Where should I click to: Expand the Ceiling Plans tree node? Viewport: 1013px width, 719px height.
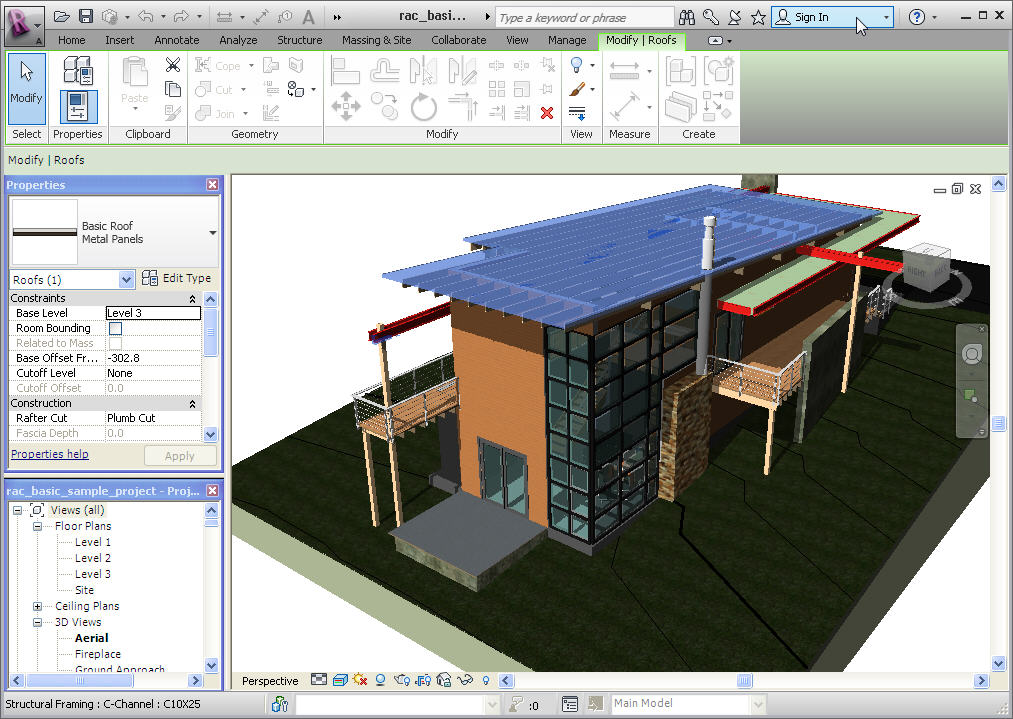(x=37, y=606)
